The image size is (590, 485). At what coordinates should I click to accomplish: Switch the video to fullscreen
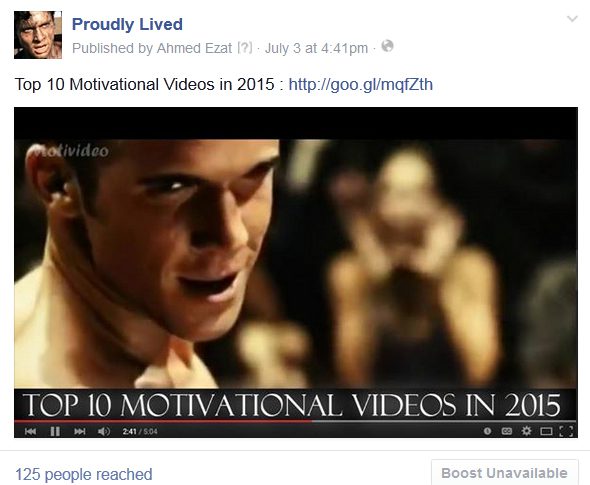coord(567,431)
